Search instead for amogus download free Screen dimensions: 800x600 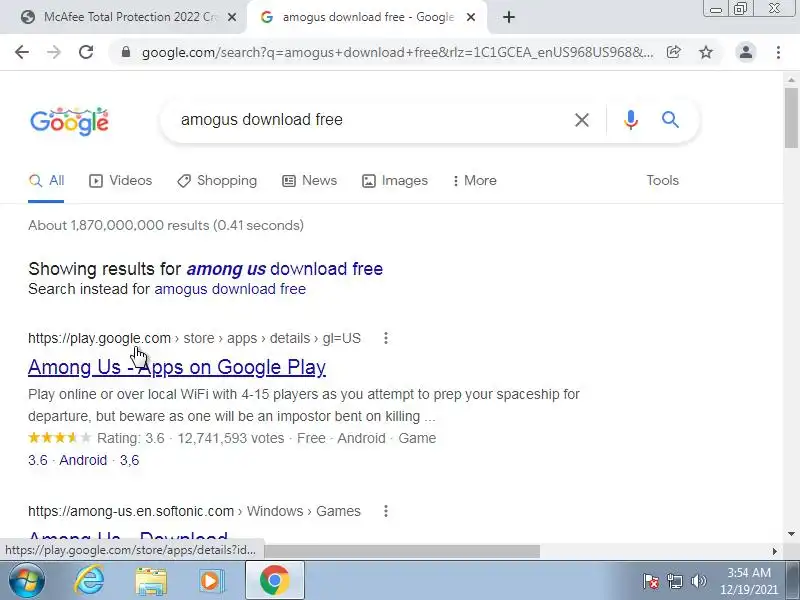[x=230, y=289]
